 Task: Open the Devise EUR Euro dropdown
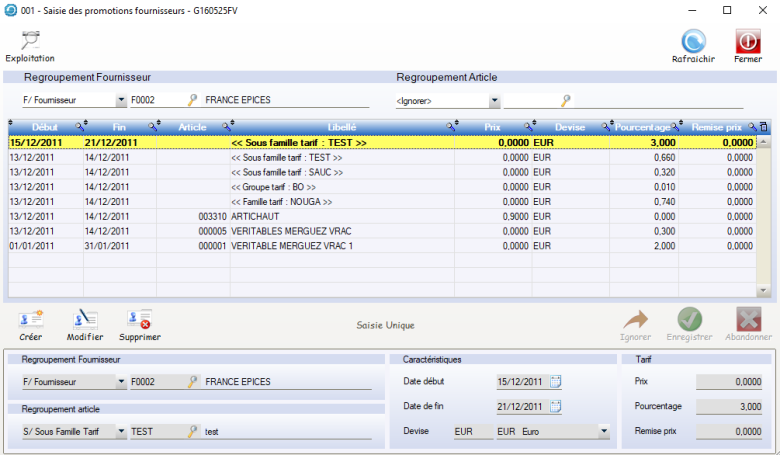[603, 431]
